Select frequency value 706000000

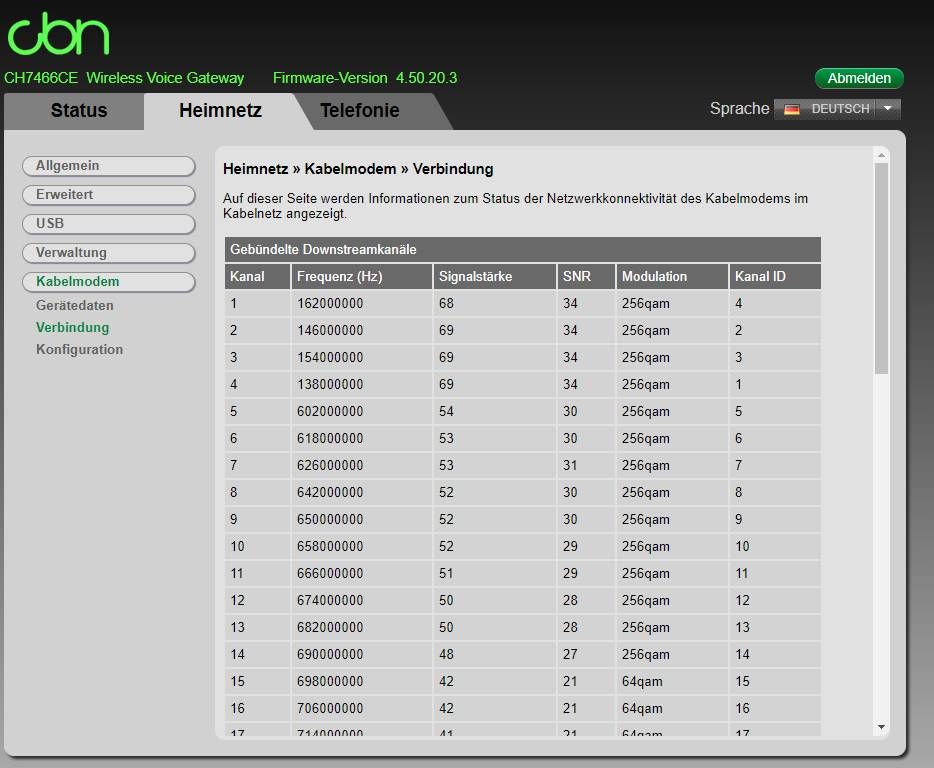[x=330, y=708]
